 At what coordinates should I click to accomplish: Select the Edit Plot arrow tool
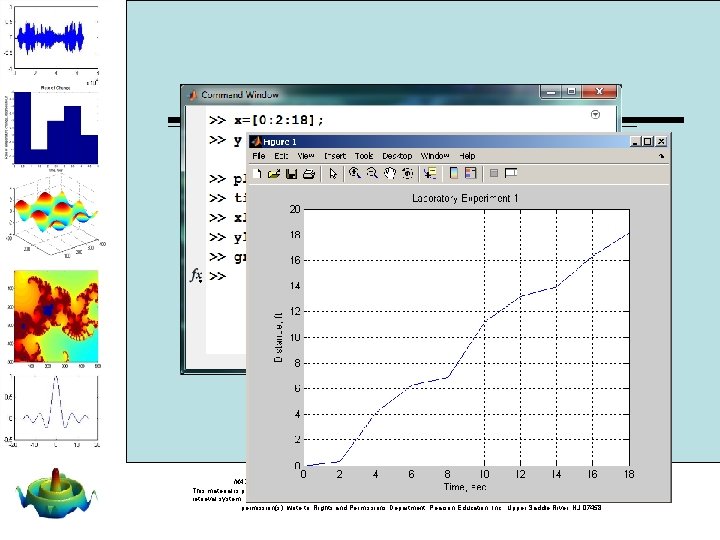[333, 174]
